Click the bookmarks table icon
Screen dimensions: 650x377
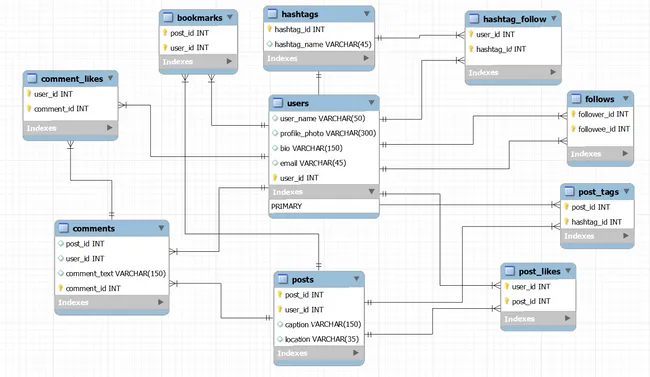(x=168, y=17)
